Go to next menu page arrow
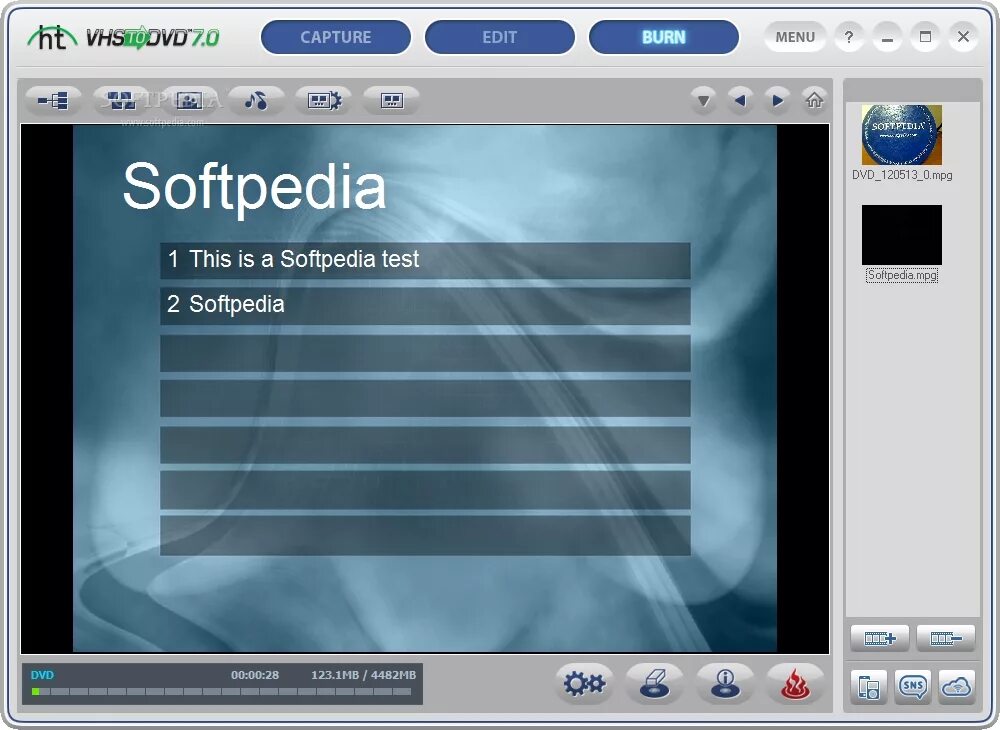This screenshot has width=1000, height=730. click(x=777, y=101)
